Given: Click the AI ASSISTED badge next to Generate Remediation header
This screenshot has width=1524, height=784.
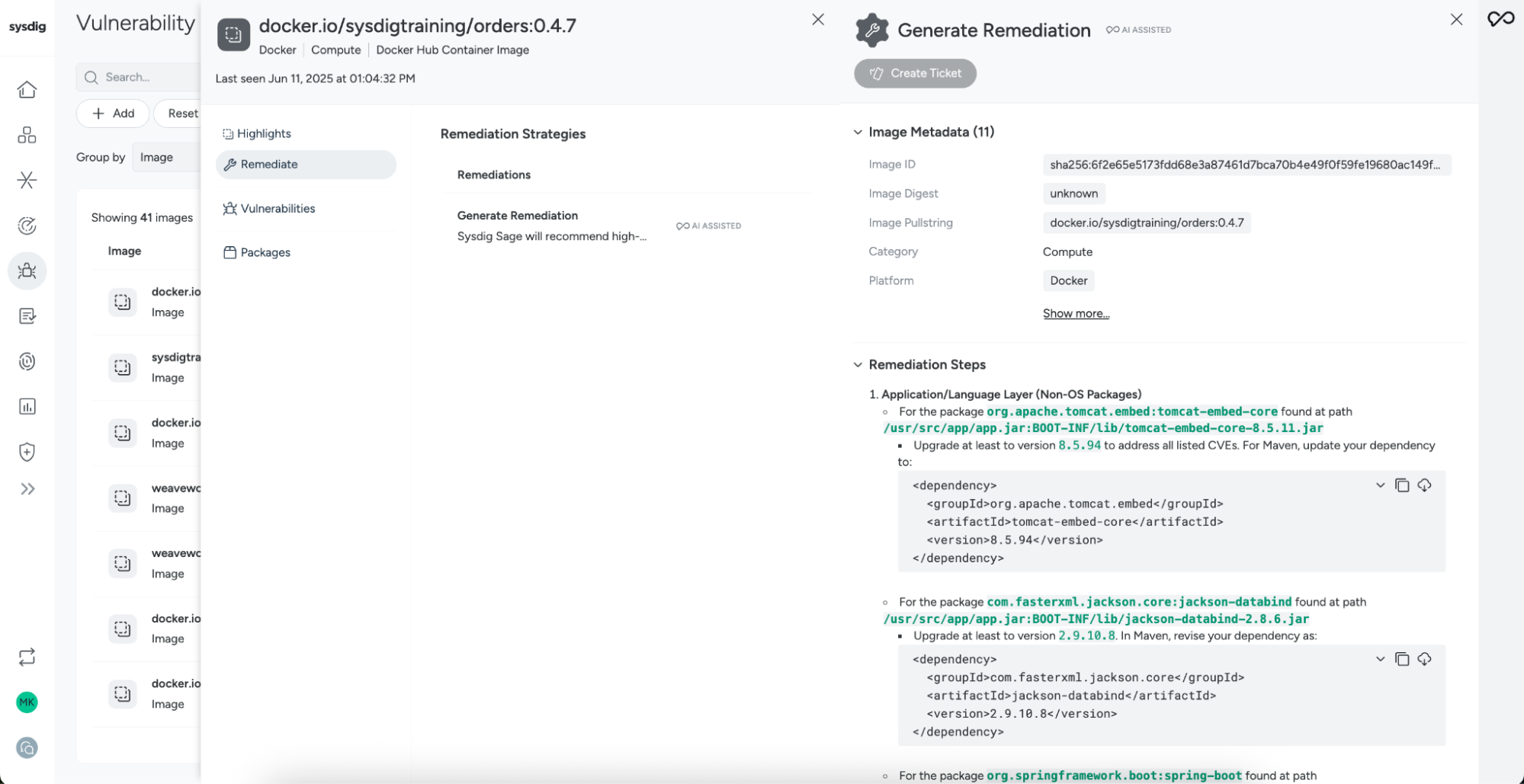Looking at the screenshot, I should click(x=1138, y=30).
